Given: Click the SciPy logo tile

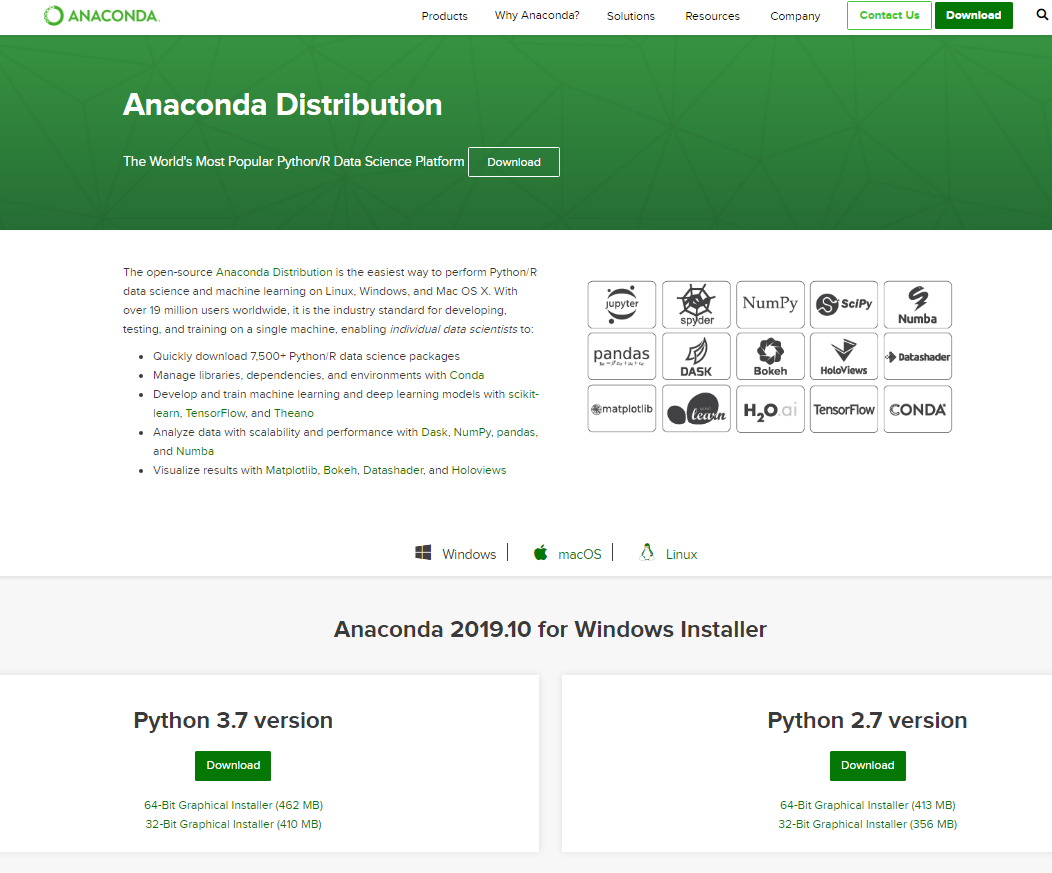Looking at the screenshot, I should [x=844, y=305].
